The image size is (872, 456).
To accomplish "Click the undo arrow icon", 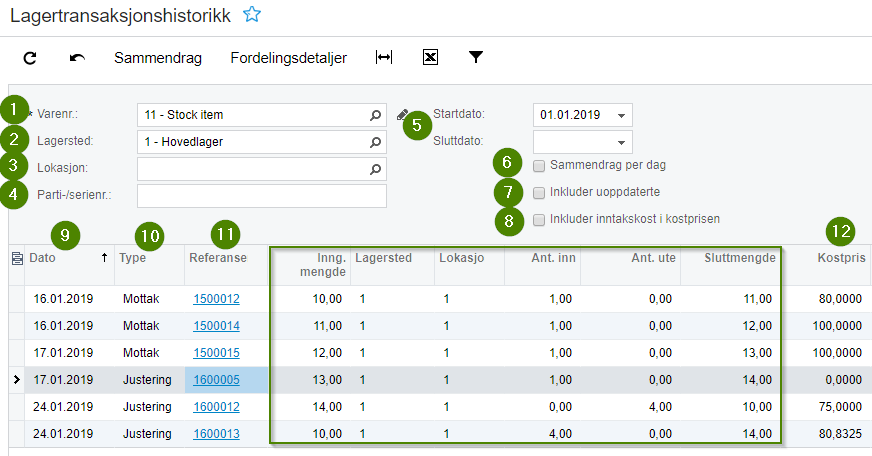I will pos(77,58).
